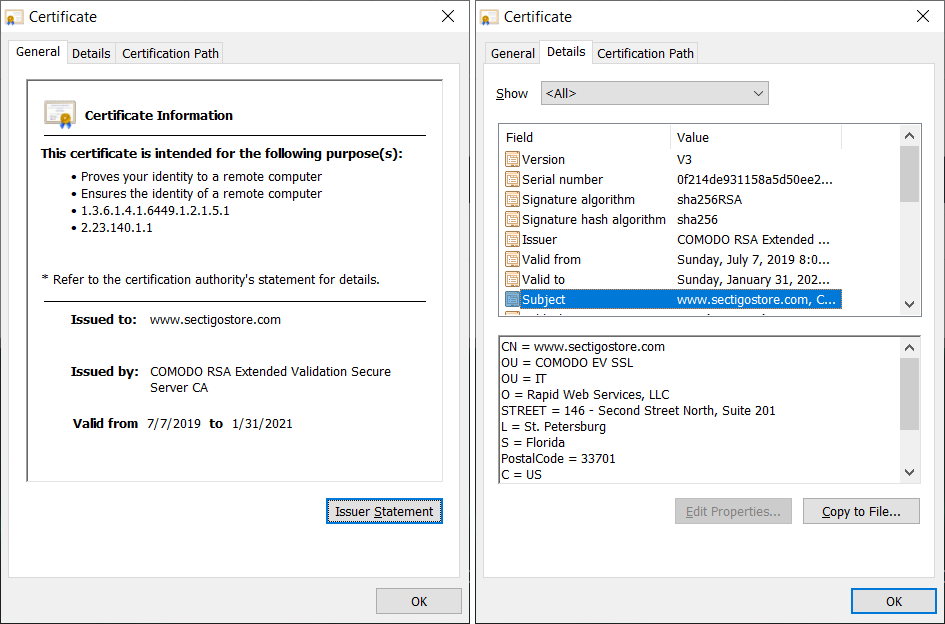Open Details tab in left Certificate window
The image size is (945, 624).
pos(91,53)
